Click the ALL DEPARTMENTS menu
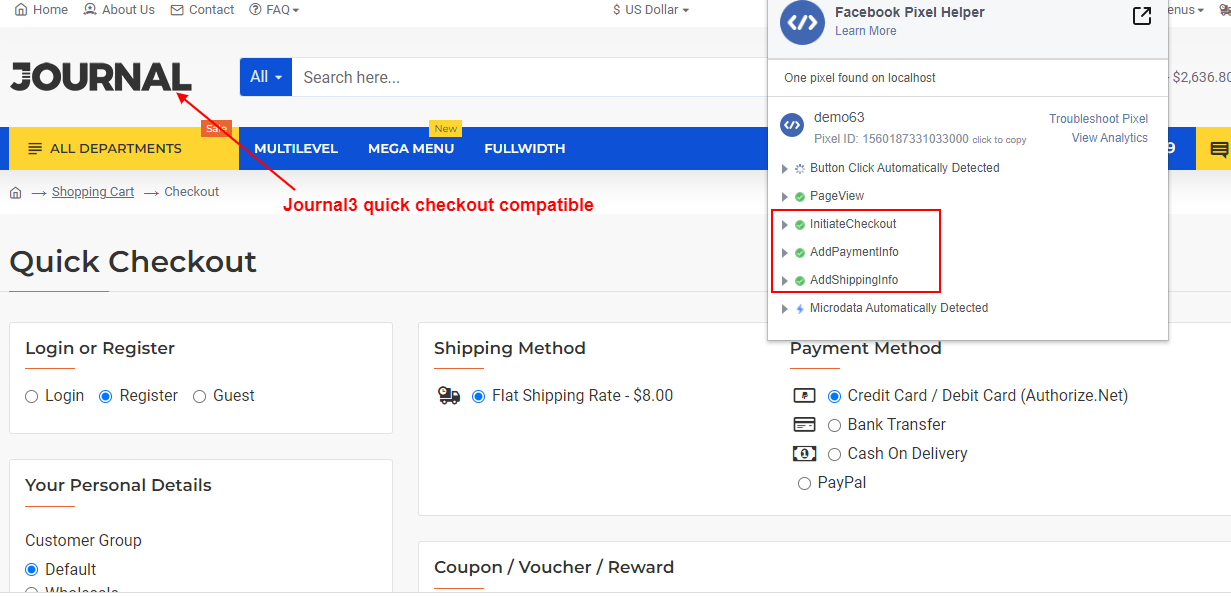This screenshot has height=597, width=1231. coord(110,147)
